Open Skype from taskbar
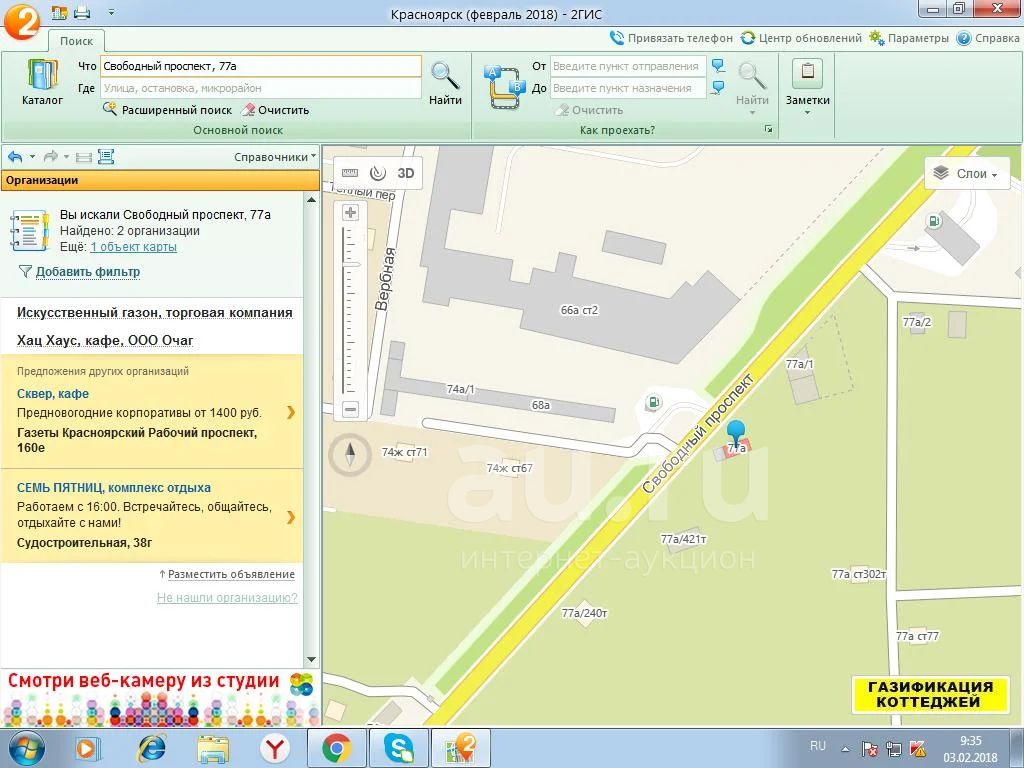 tap(398, 748)
